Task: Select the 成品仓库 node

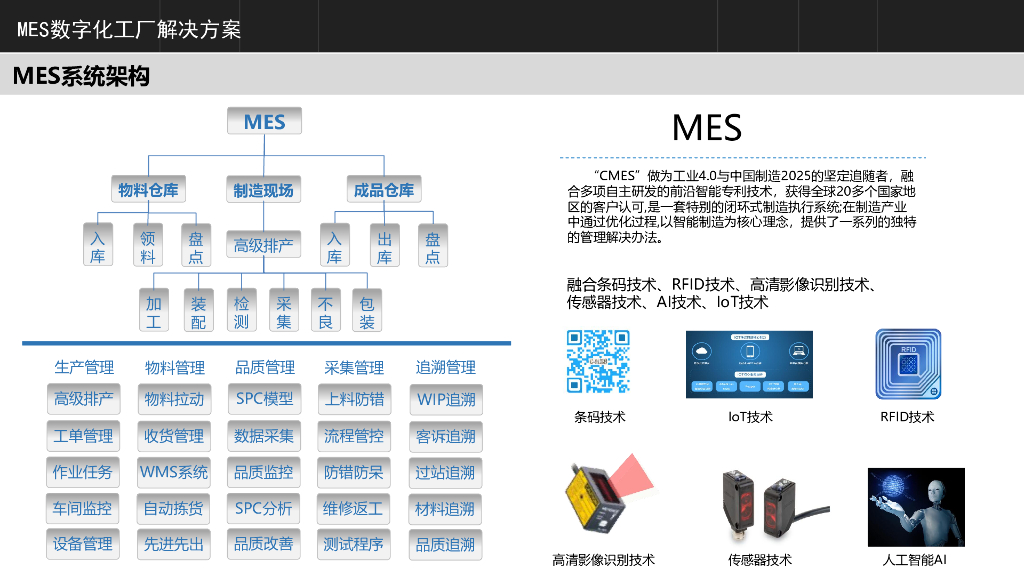Action: click(384, 190)
